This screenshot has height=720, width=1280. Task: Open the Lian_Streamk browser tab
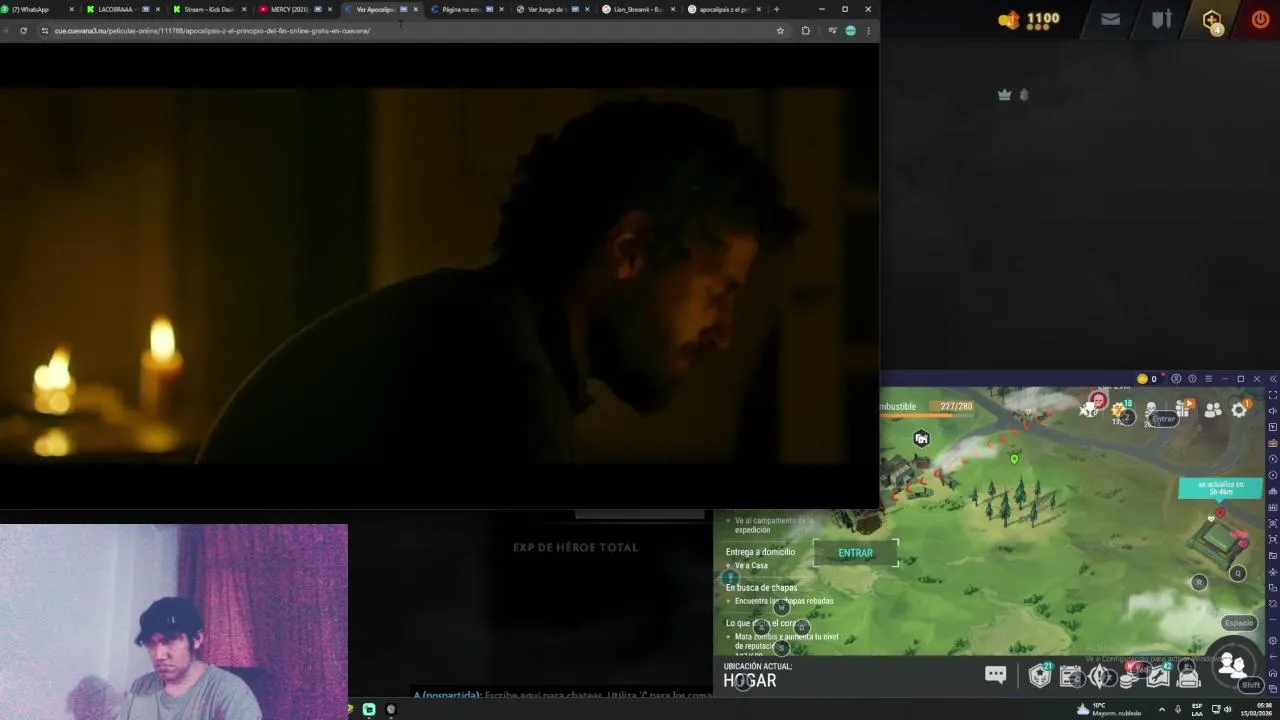(638, 9)
